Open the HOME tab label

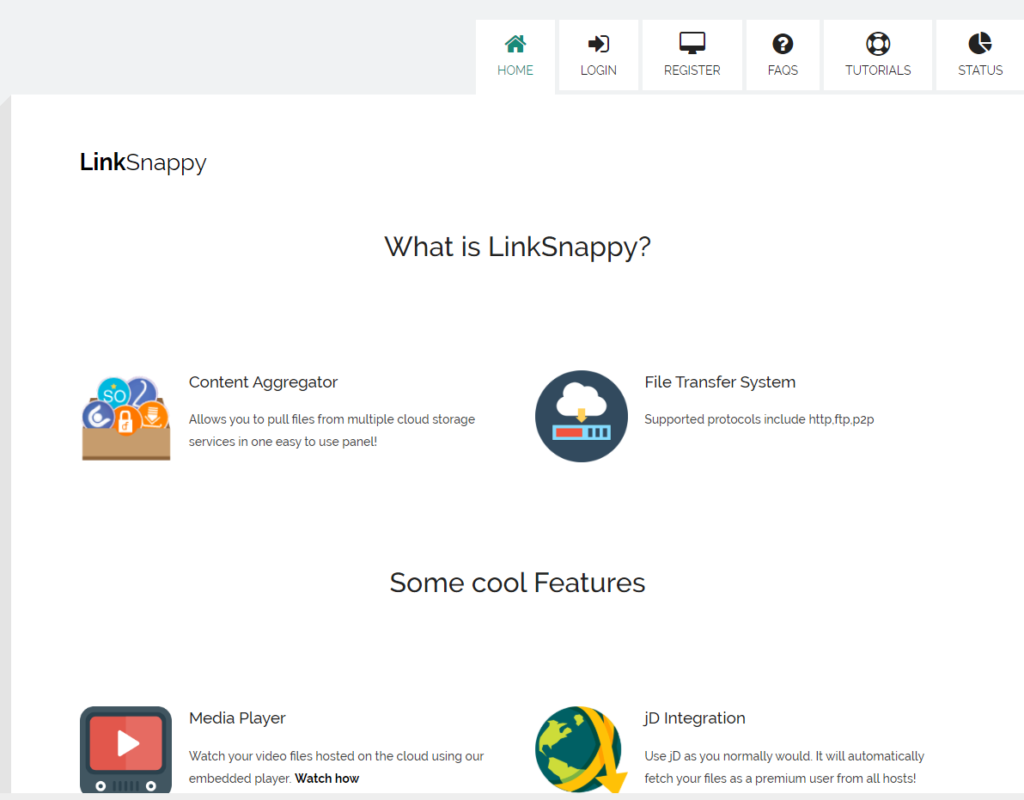[515, 71]
